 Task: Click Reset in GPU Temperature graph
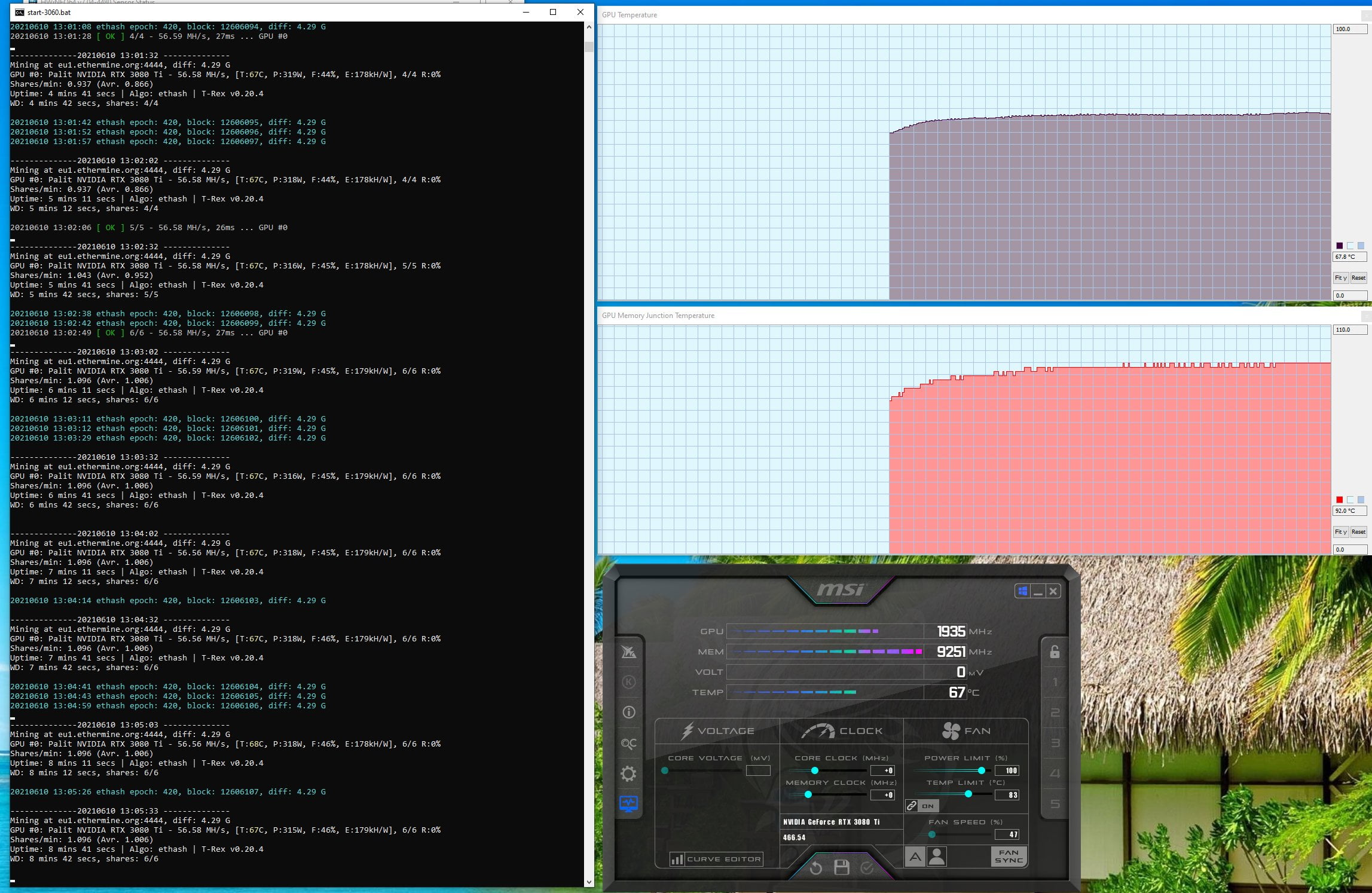click(x=1358, y=278)
